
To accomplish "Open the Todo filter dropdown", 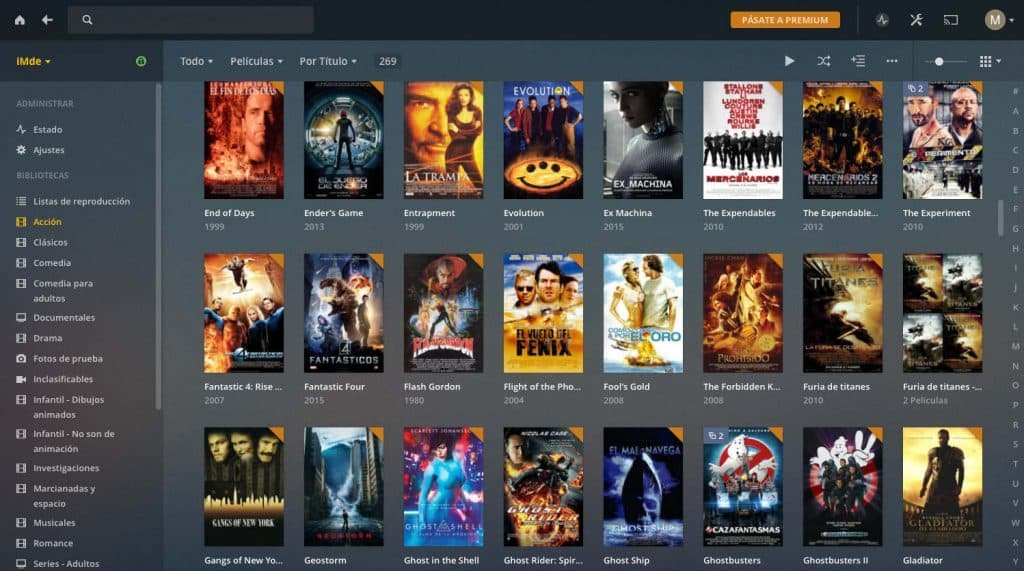I will (196, 61).
